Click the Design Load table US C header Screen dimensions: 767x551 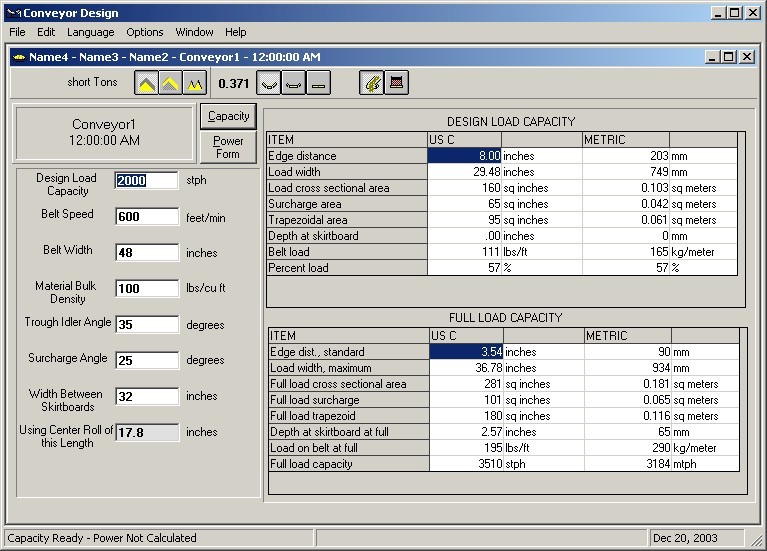point(464,140)
